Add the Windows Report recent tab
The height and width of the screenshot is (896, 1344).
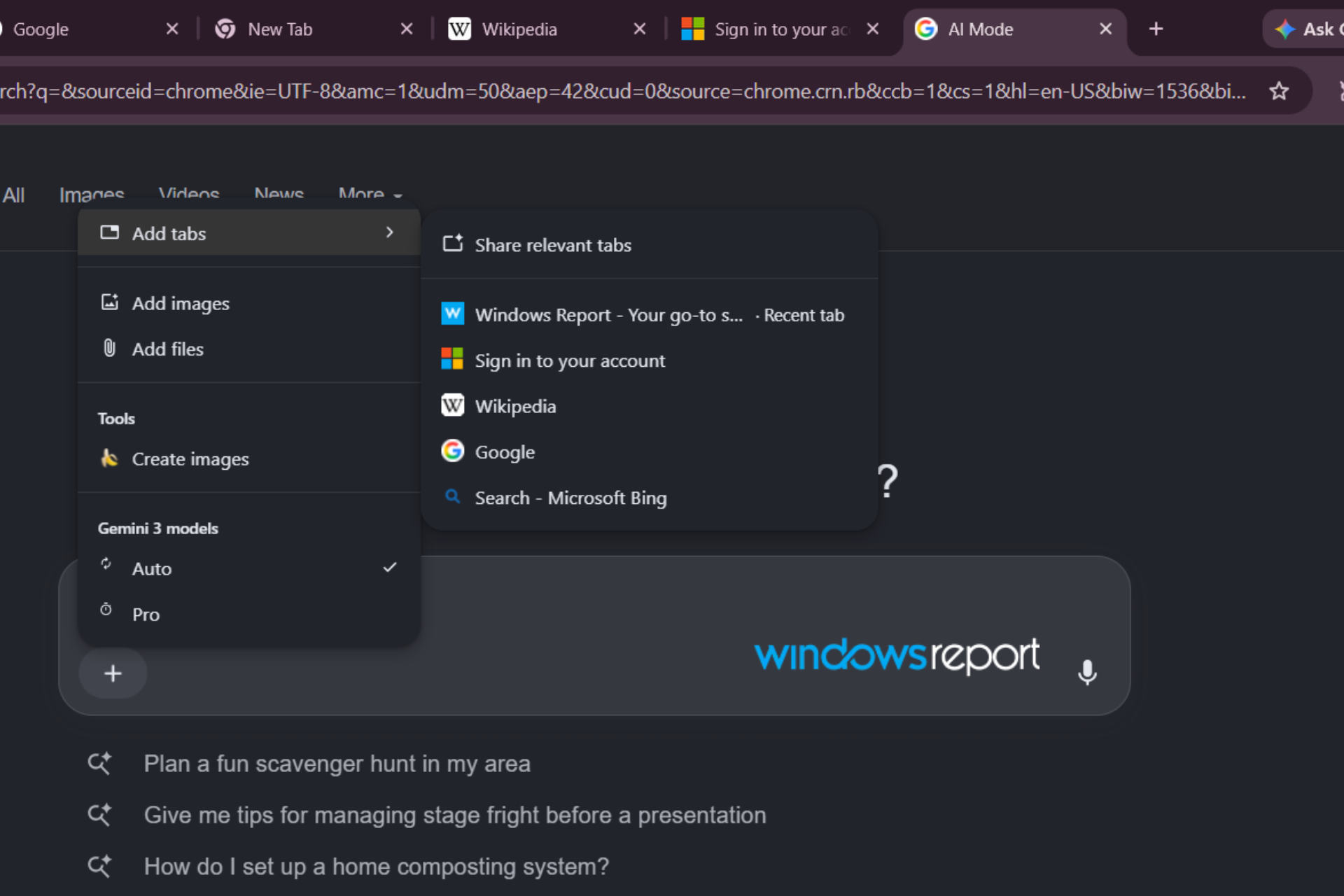pos(650,315)
